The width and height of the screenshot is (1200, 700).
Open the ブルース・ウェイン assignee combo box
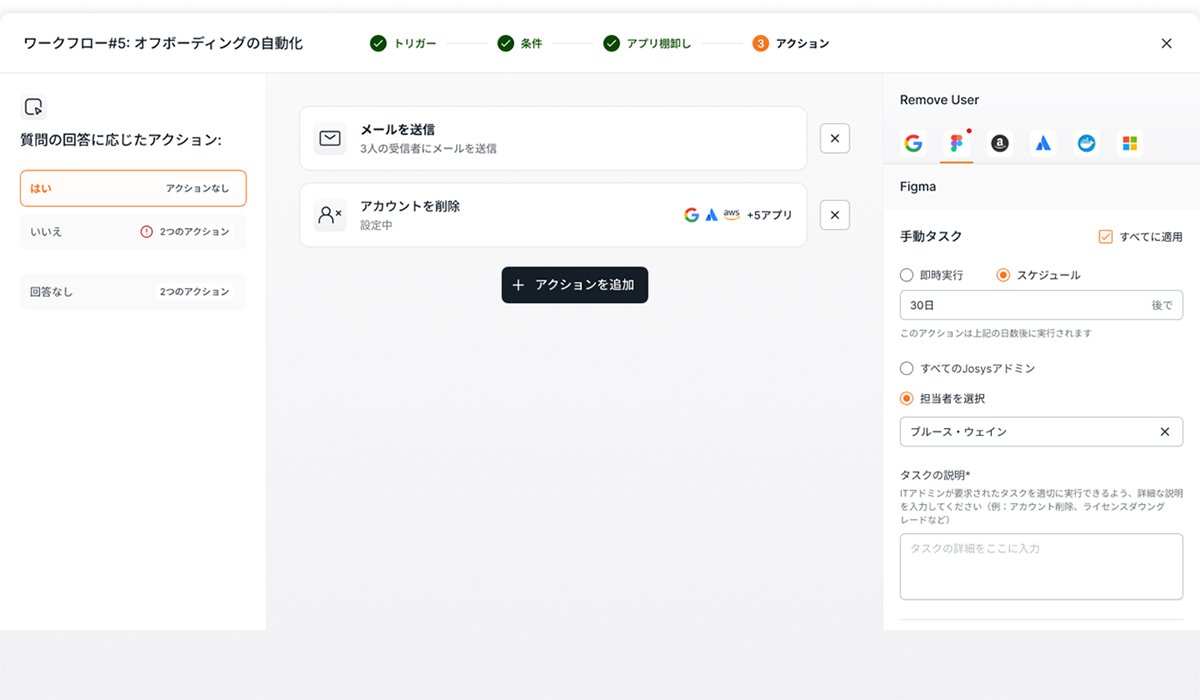pyautogui.click(x=1041, y=432)
